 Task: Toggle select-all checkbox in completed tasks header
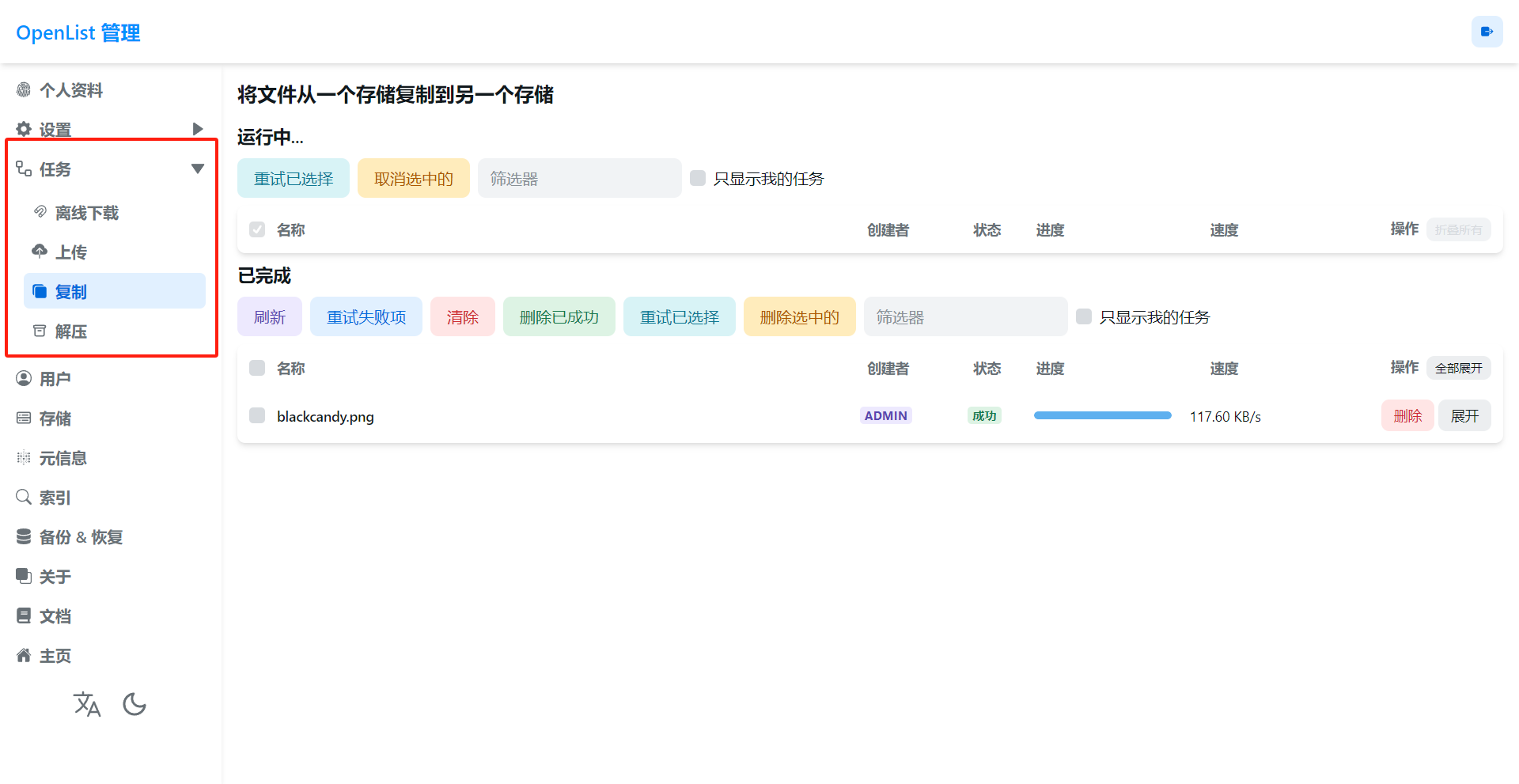257,368
